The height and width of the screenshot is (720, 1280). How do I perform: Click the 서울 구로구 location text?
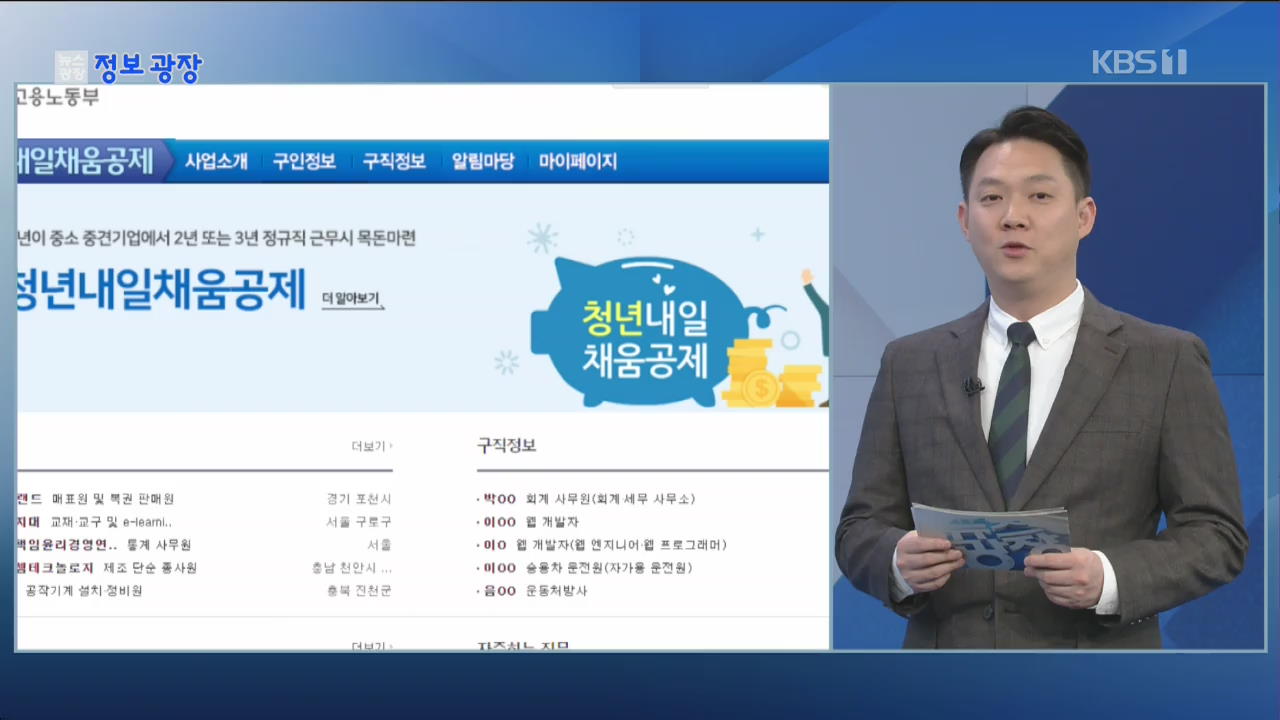click(359, 522)
